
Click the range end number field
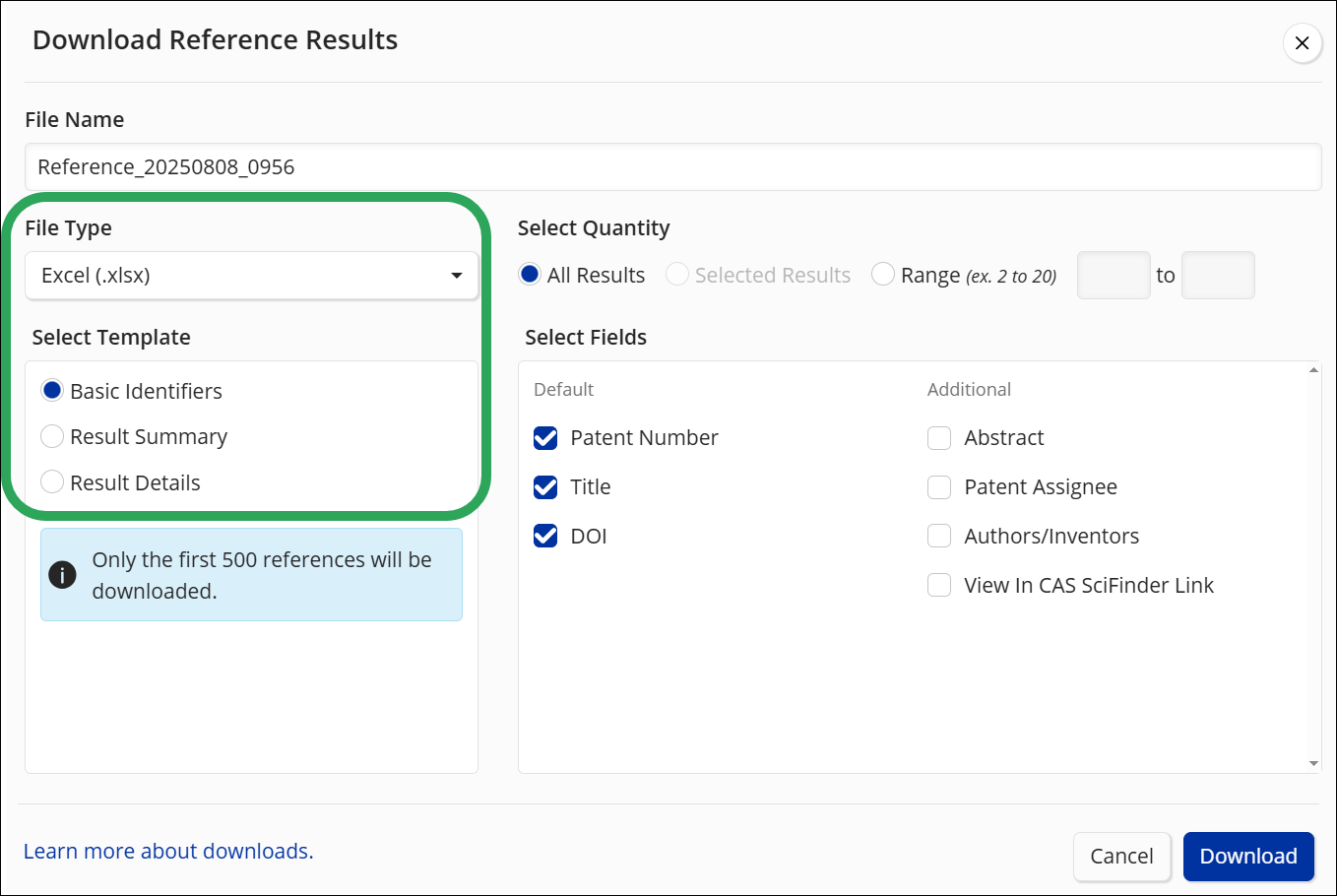(1218, 276)
